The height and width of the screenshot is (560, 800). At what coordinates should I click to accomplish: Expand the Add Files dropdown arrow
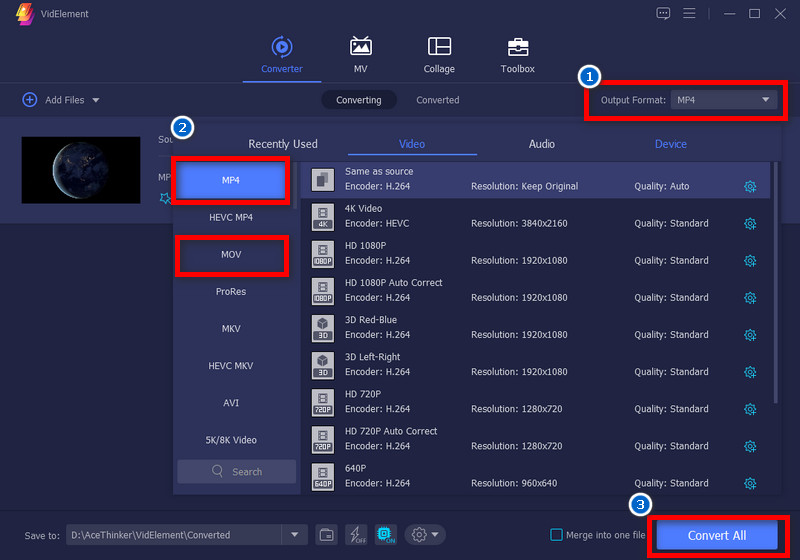click(96, 100)
